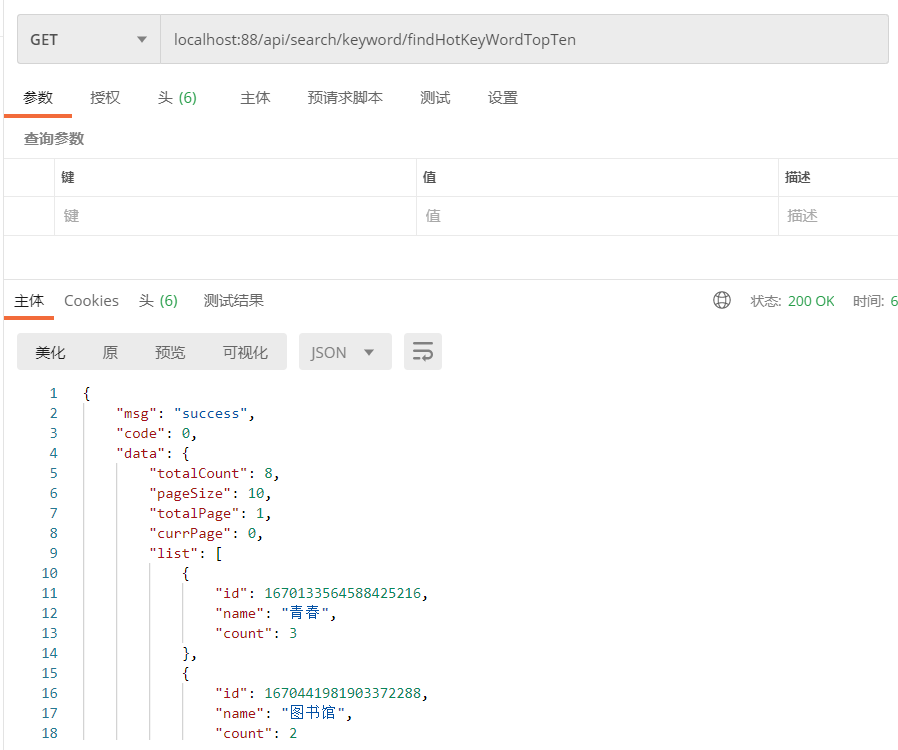
Task: Open the response Cookies tab
Action: coord(91,301)
